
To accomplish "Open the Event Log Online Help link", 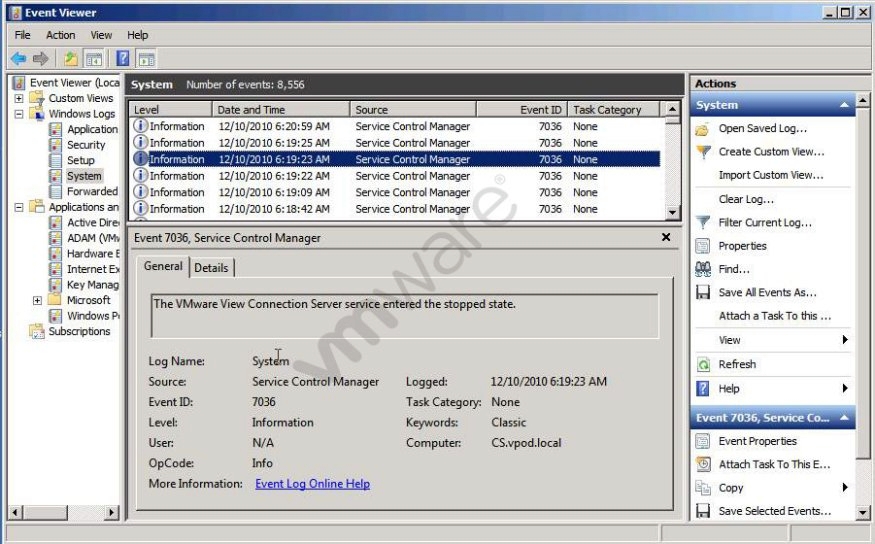I will (x=312, y=484).
